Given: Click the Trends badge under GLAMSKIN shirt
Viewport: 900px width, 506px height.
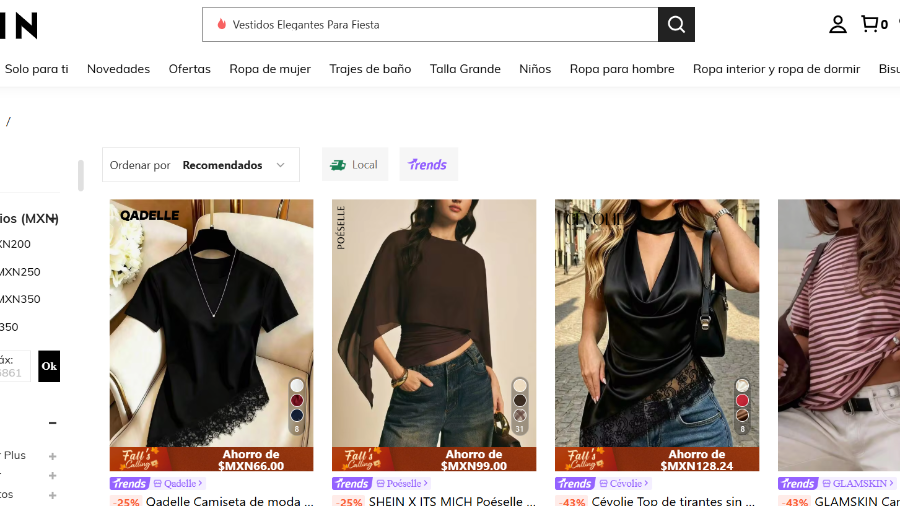Looking at the screenshot, I should tap(798, 484).
